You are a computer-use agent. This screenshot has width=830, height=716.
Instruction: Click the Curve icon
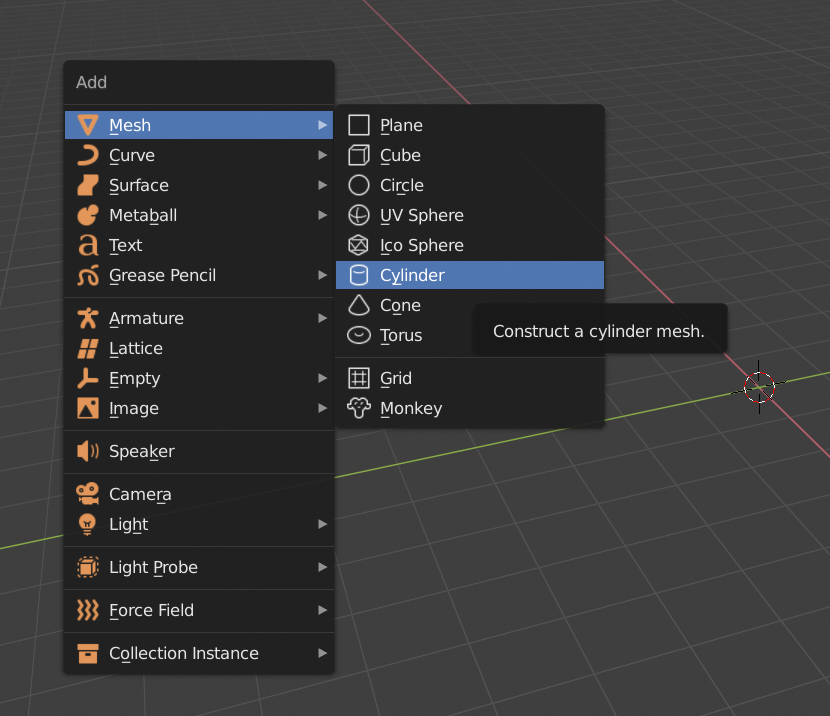click(x=88, y=155)
